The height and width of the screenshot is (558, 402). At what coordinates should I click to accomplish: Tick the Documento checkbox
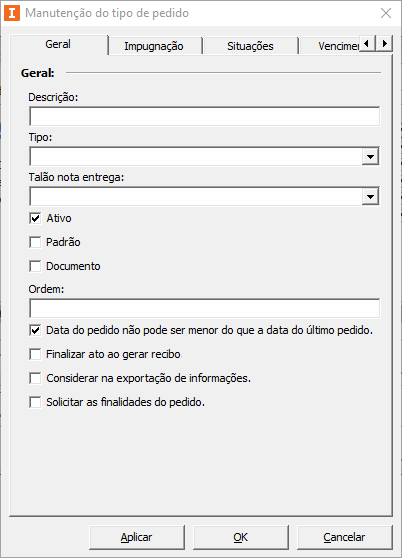click(x=35, y=266)
